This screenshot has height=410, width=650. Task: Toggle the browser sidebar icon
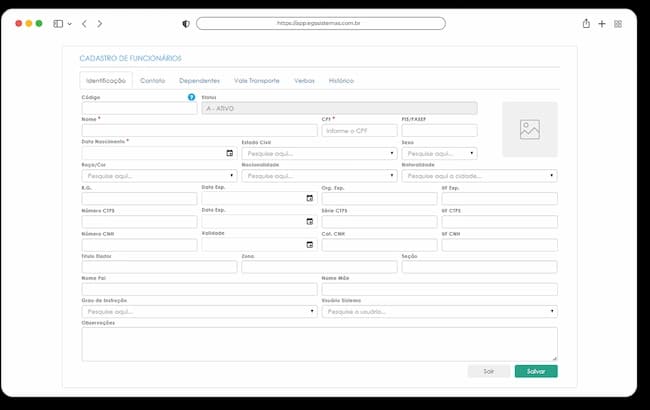[x=58, y=24]
